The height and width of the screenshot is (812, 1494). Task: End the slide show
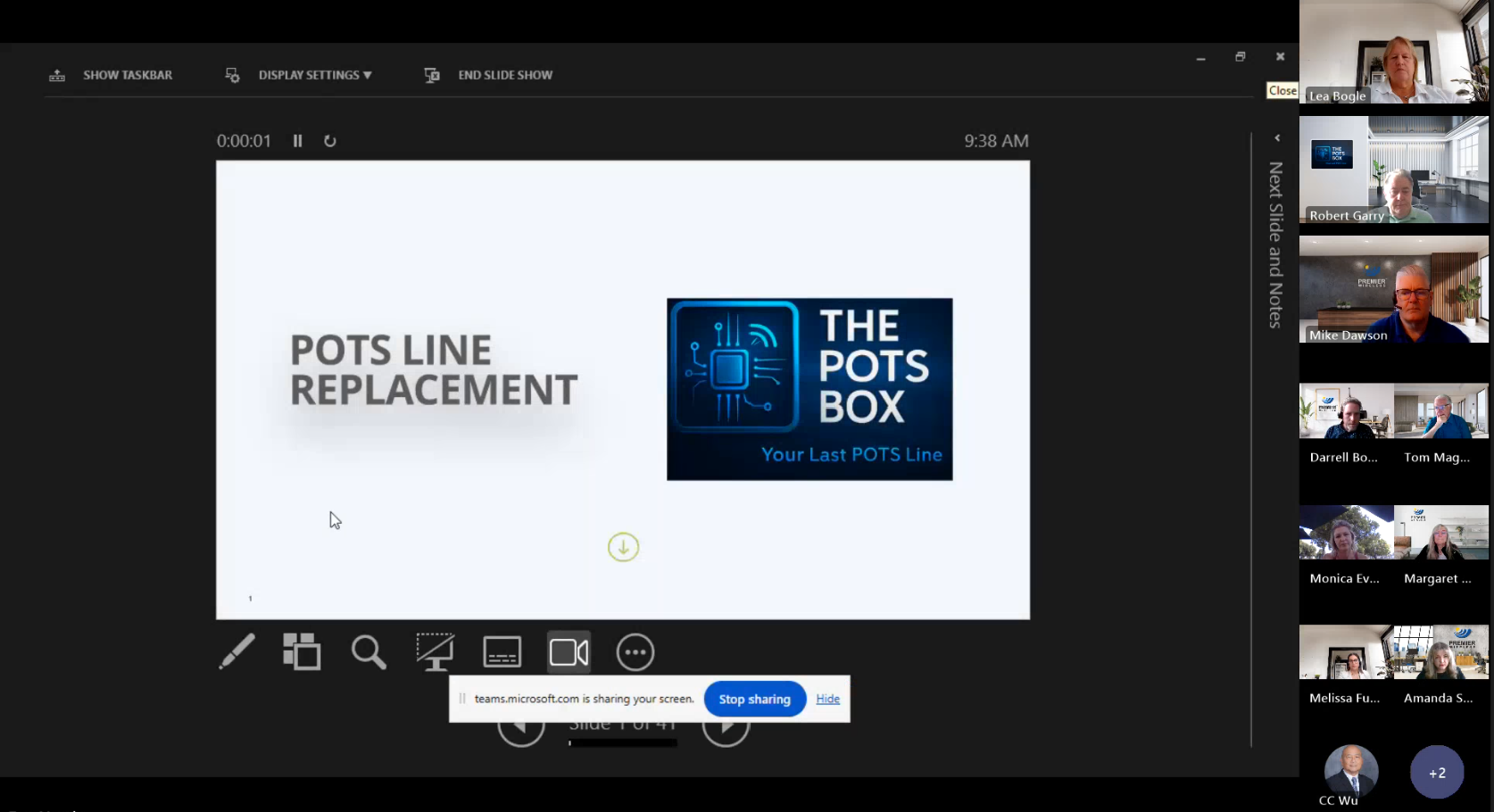[489, 75]
